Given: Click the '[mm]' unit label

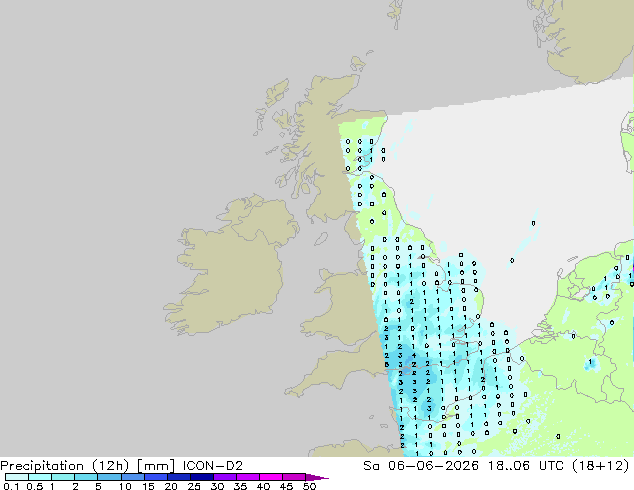Looking at the screenshot, I should coord(156,466).
